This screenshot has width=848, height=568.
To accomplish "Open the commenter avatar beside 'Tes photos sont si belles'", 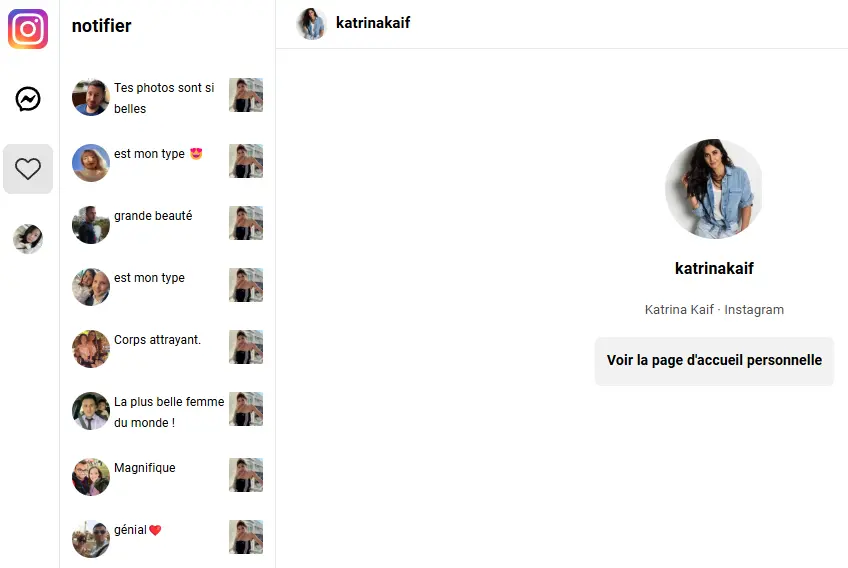I will click(x=91, y=97).
